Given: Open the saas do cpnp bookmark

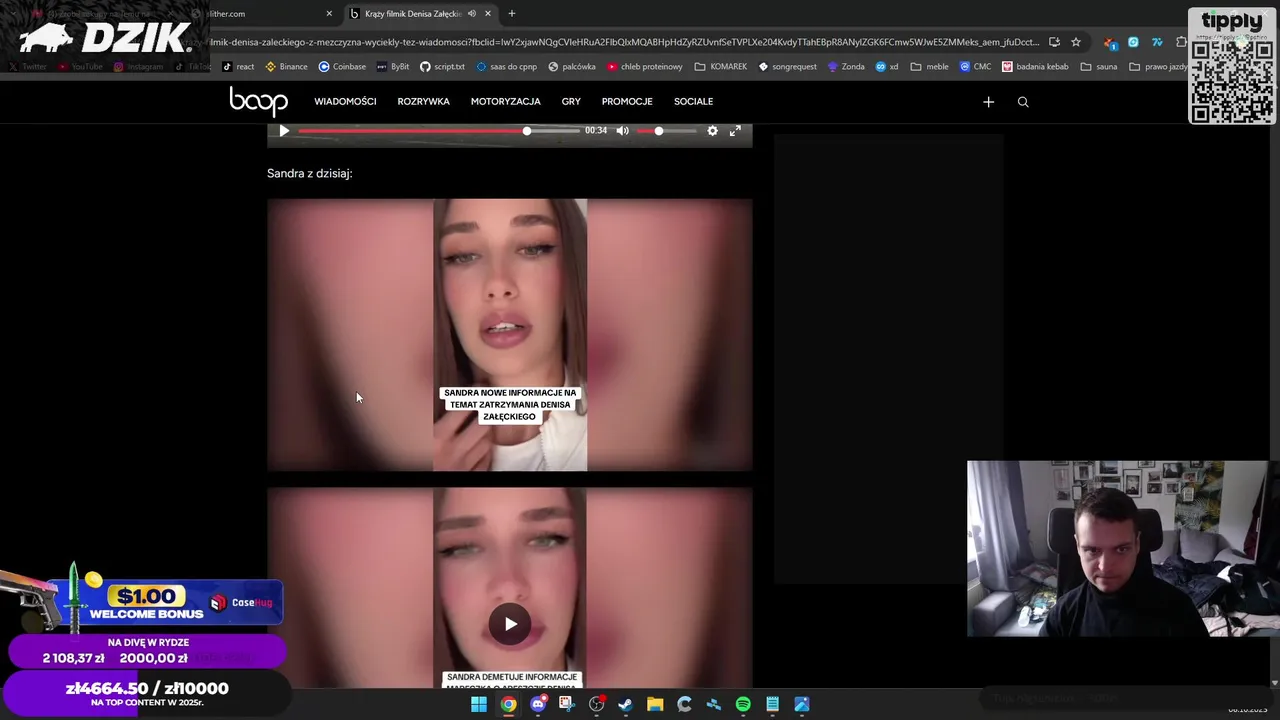Looking at the screenshot, I should pos(507,67).
